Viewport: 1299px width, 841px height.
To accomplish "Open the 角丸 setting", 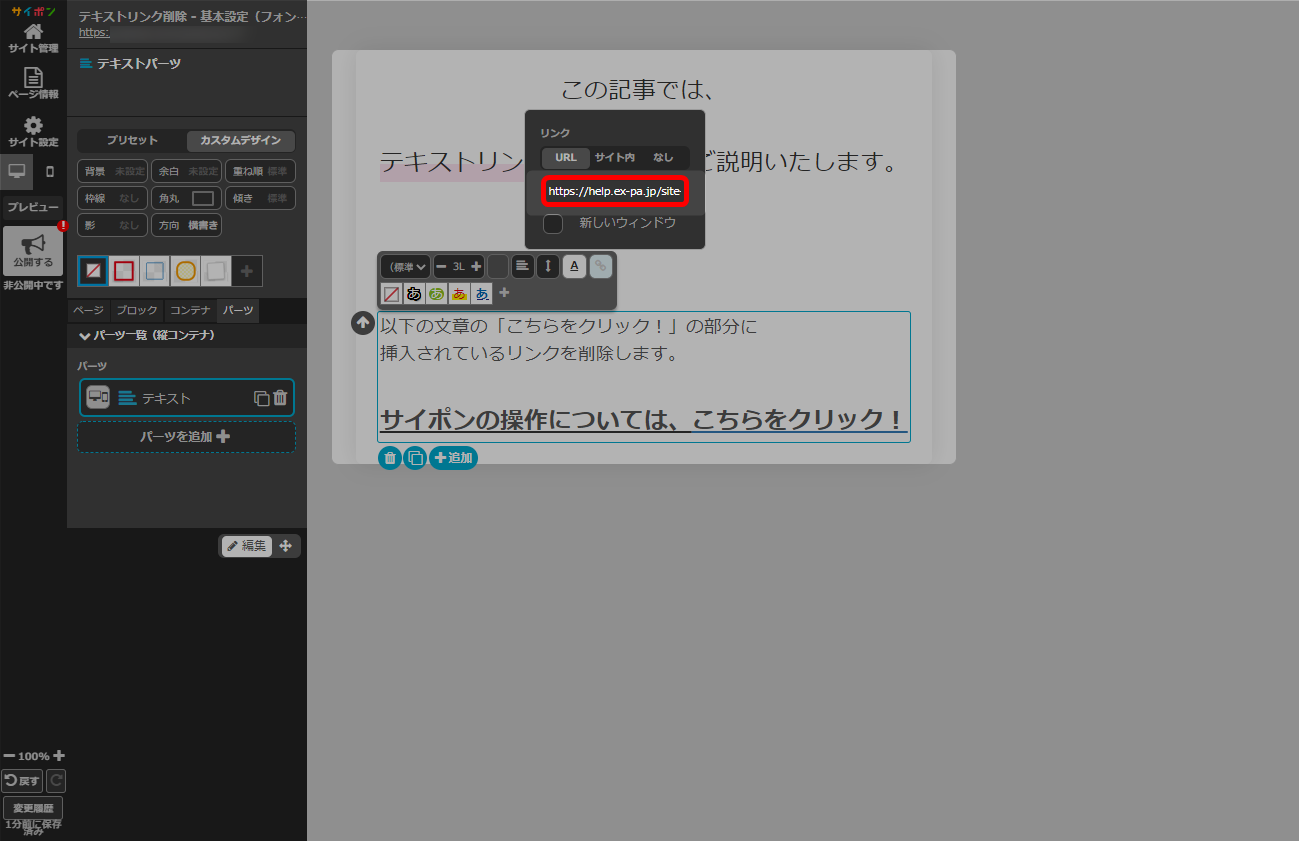I will tap(187, 198).
